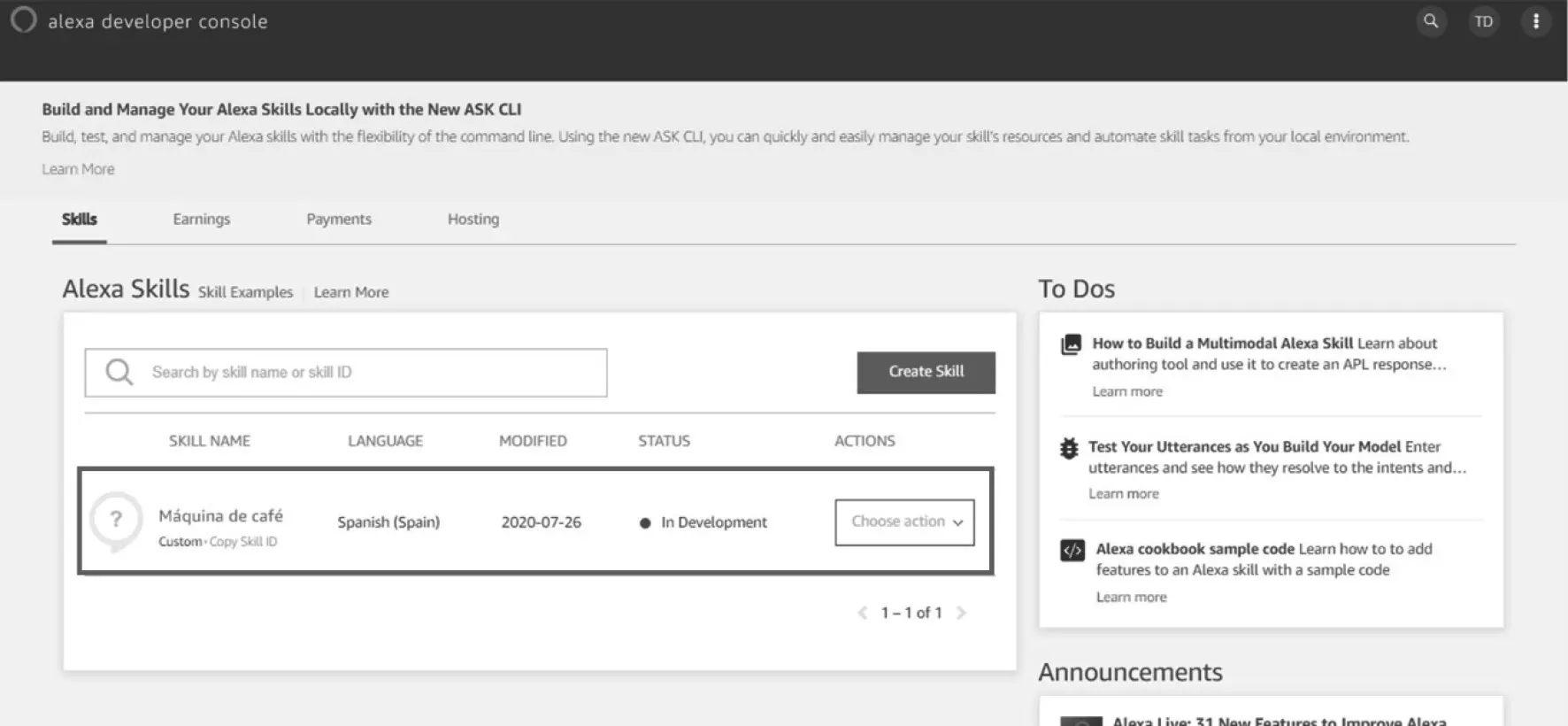
Task: Click the bug icon for Test Your Utterances
Action: point(1069,448)
